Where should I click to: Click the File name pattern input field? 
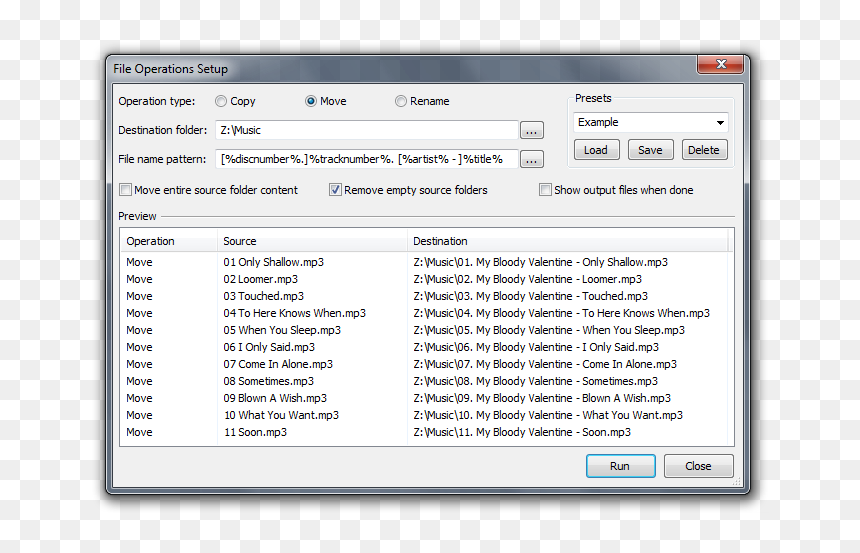point(366,159)
